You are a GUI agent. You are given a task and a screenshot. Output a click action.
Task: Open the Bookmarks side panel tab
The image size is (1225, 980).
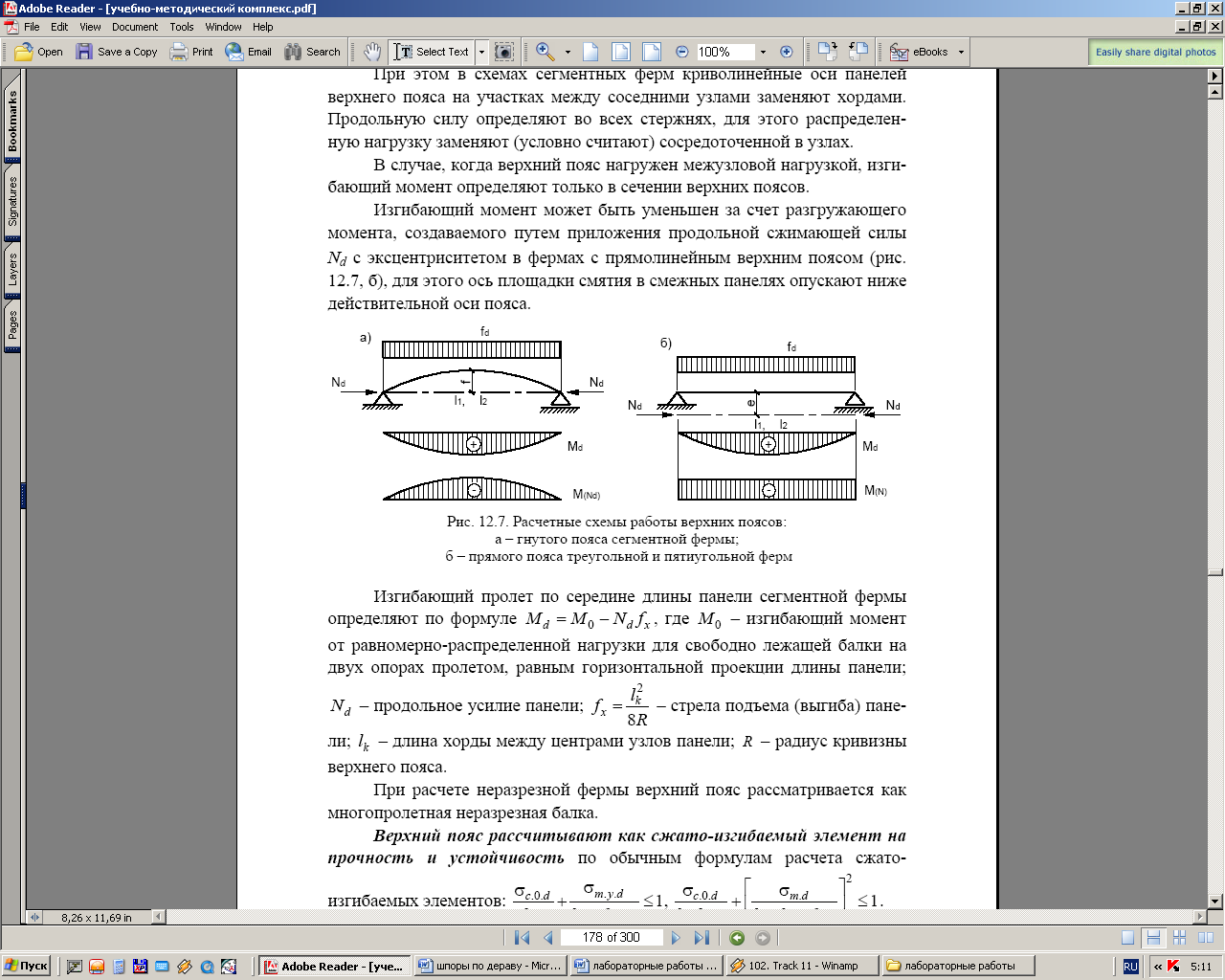12,119
